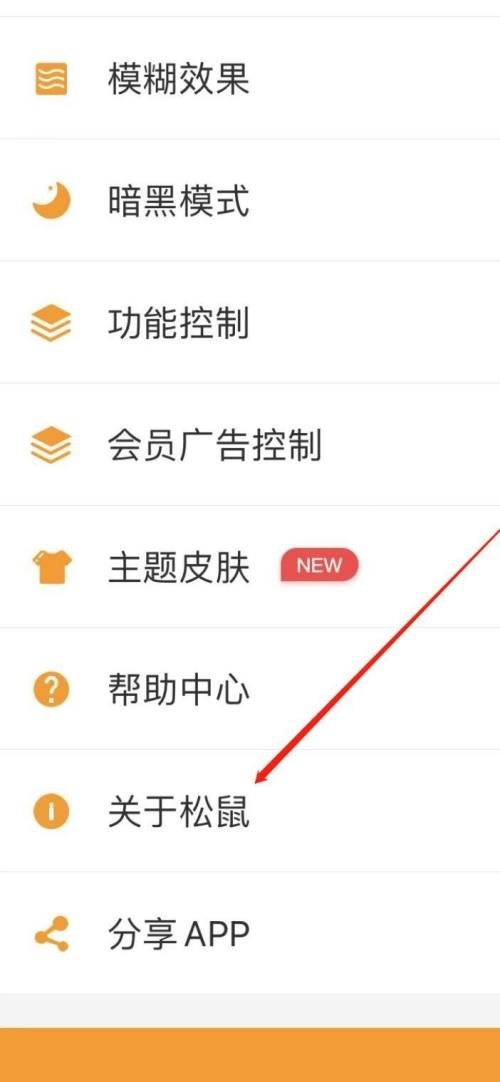Screen dimensions: 500x1082
Task: Tap the crescent moon dark mode icon
Action: coord(51,201)
